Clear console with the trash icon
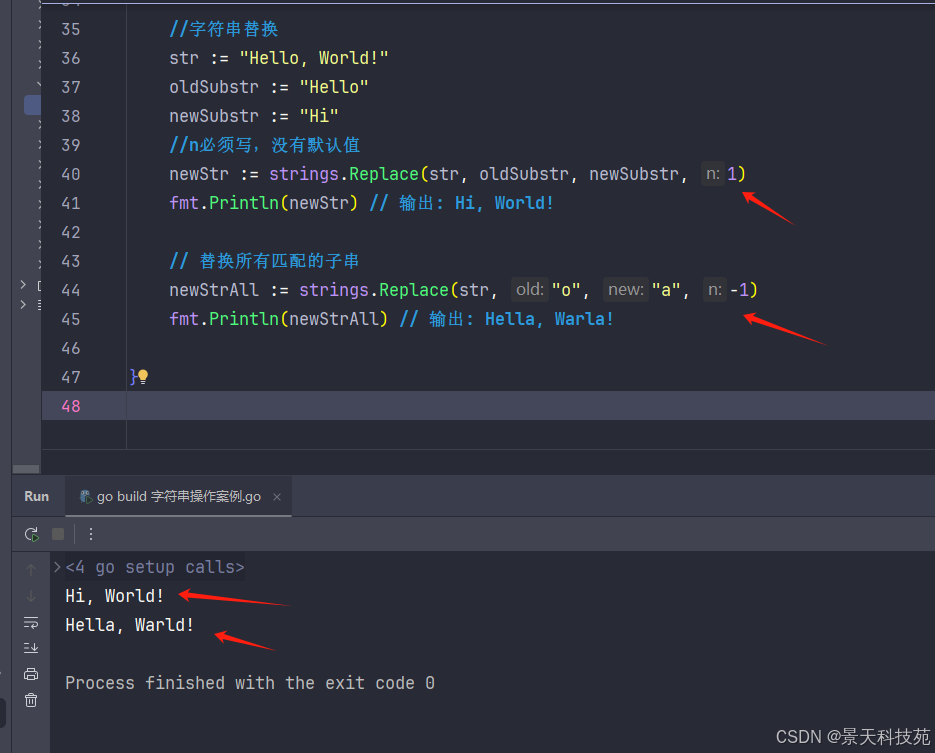 click(x=31, y=700)
